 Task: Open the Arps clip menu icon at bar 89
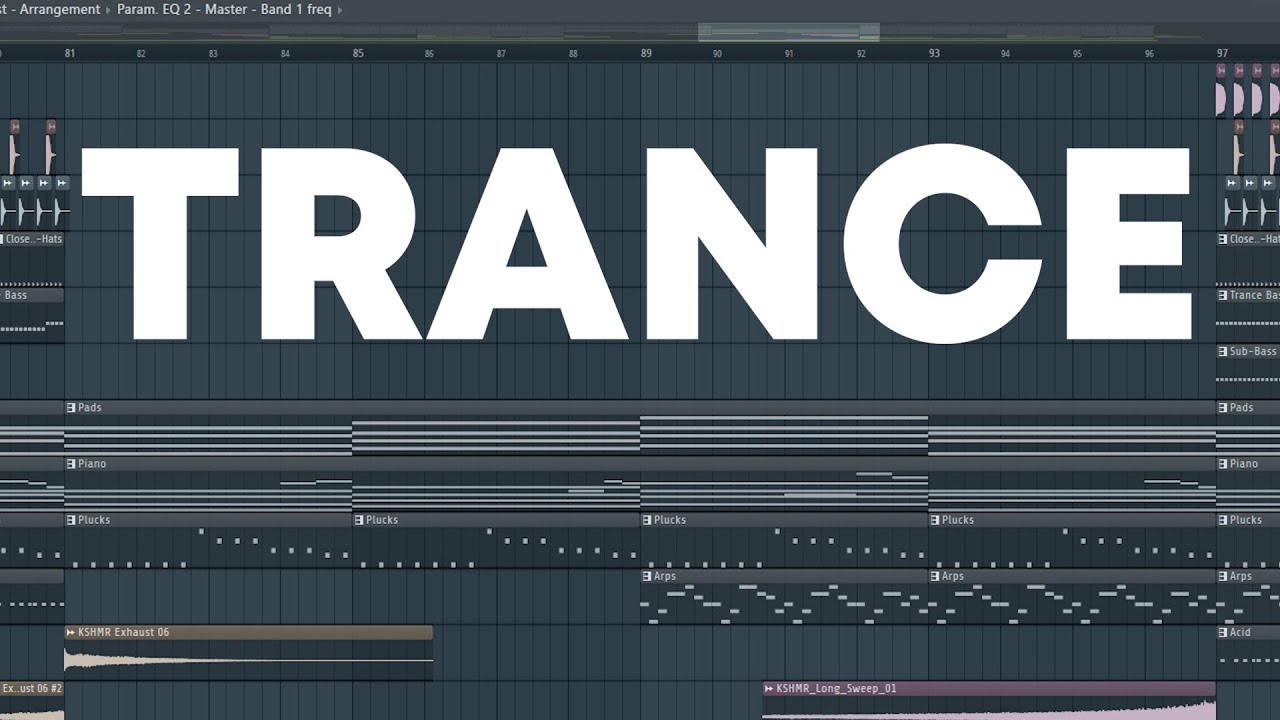coord(647,575)
